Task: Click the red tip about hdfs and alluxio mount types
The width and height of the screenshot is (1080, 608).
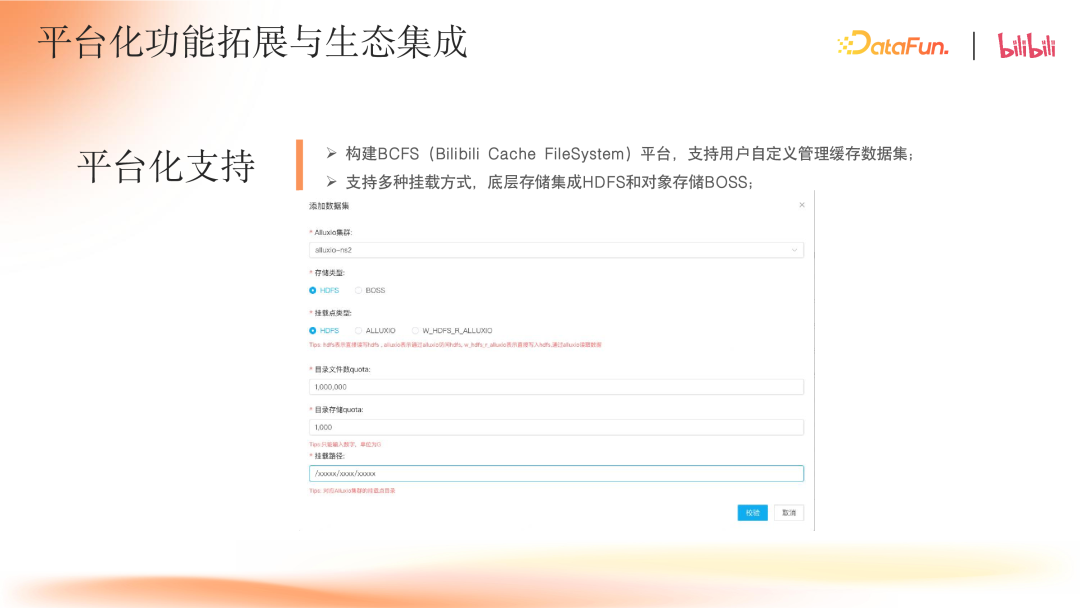Action: pyautogui.click(x=455, y=345)
